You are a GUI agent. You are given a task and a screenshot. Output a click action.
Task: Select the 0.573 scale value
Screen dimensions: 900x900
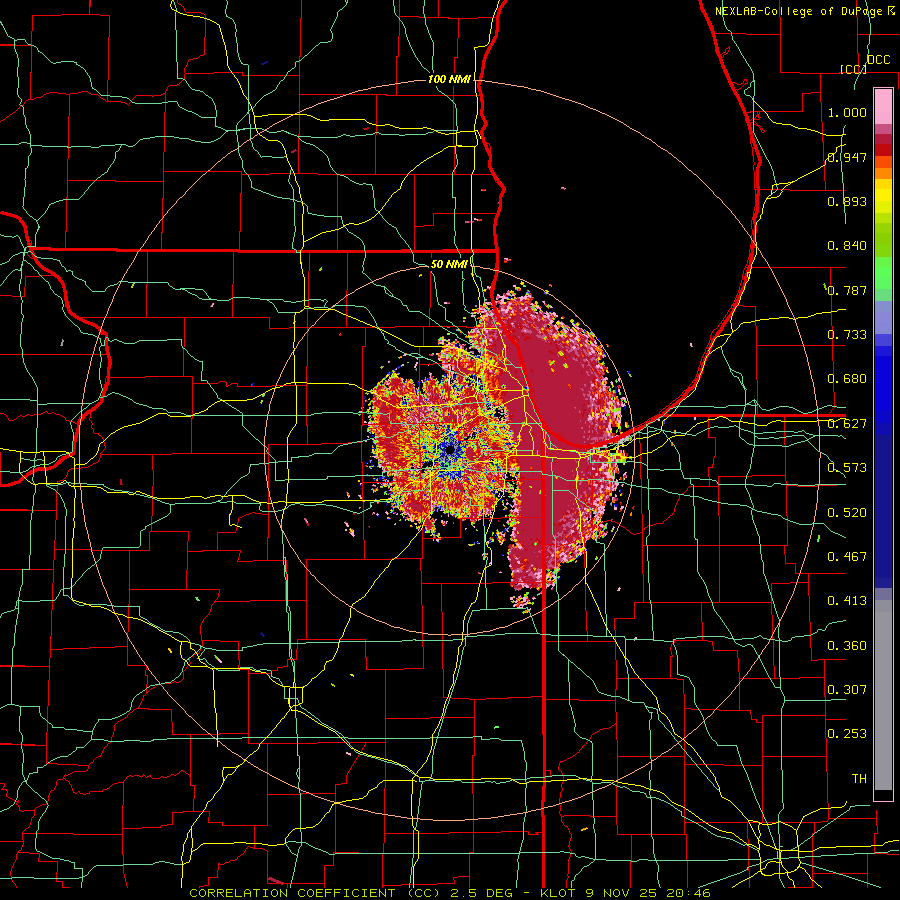click(847, 468)
